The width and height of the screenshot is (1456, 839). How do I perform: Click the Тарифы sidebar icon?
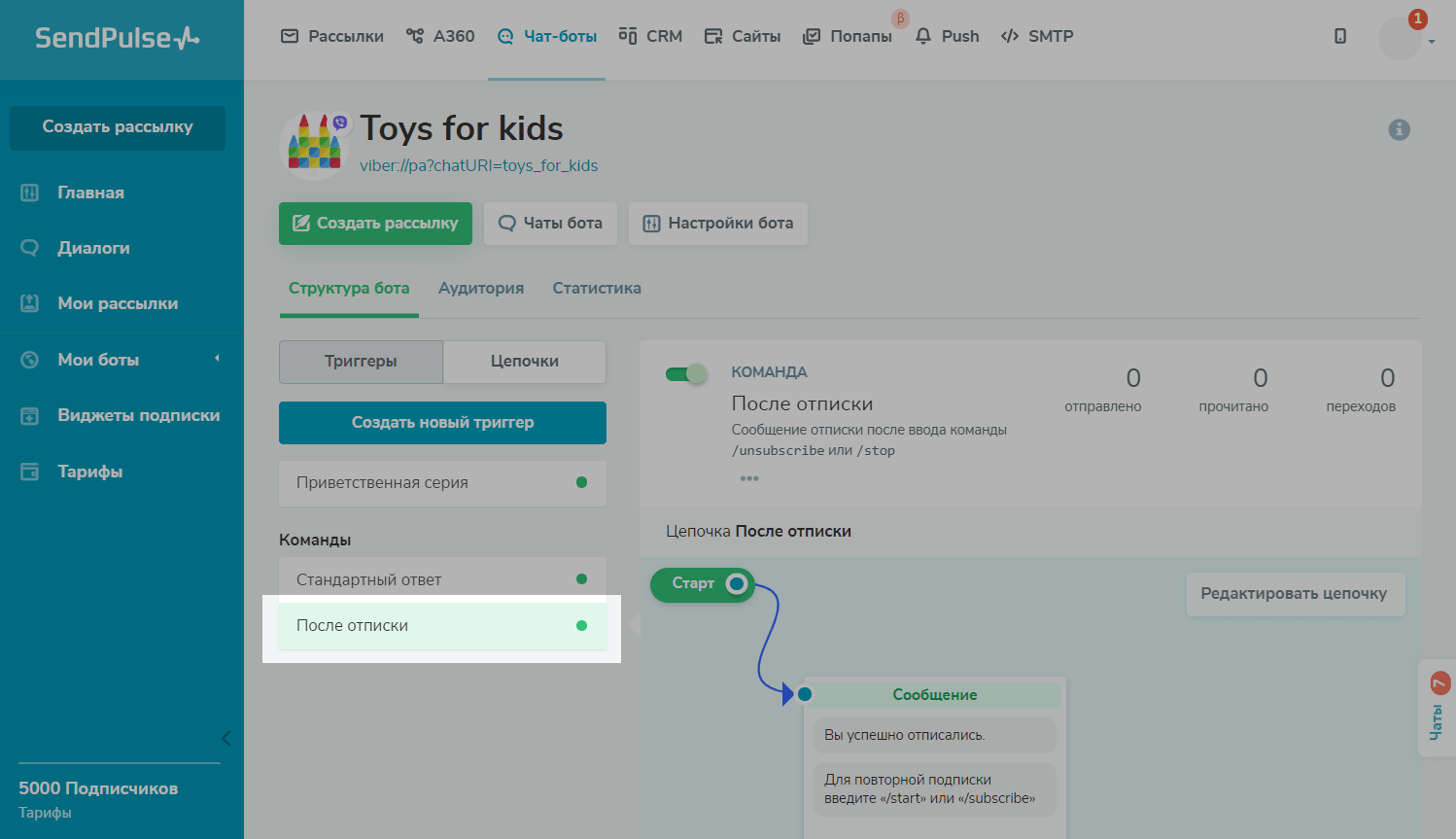click(30, 472)
